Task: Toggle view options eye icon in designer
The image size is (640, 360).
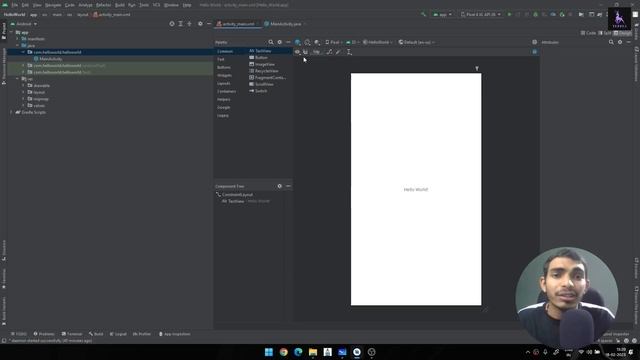Action: click(298, 52)
